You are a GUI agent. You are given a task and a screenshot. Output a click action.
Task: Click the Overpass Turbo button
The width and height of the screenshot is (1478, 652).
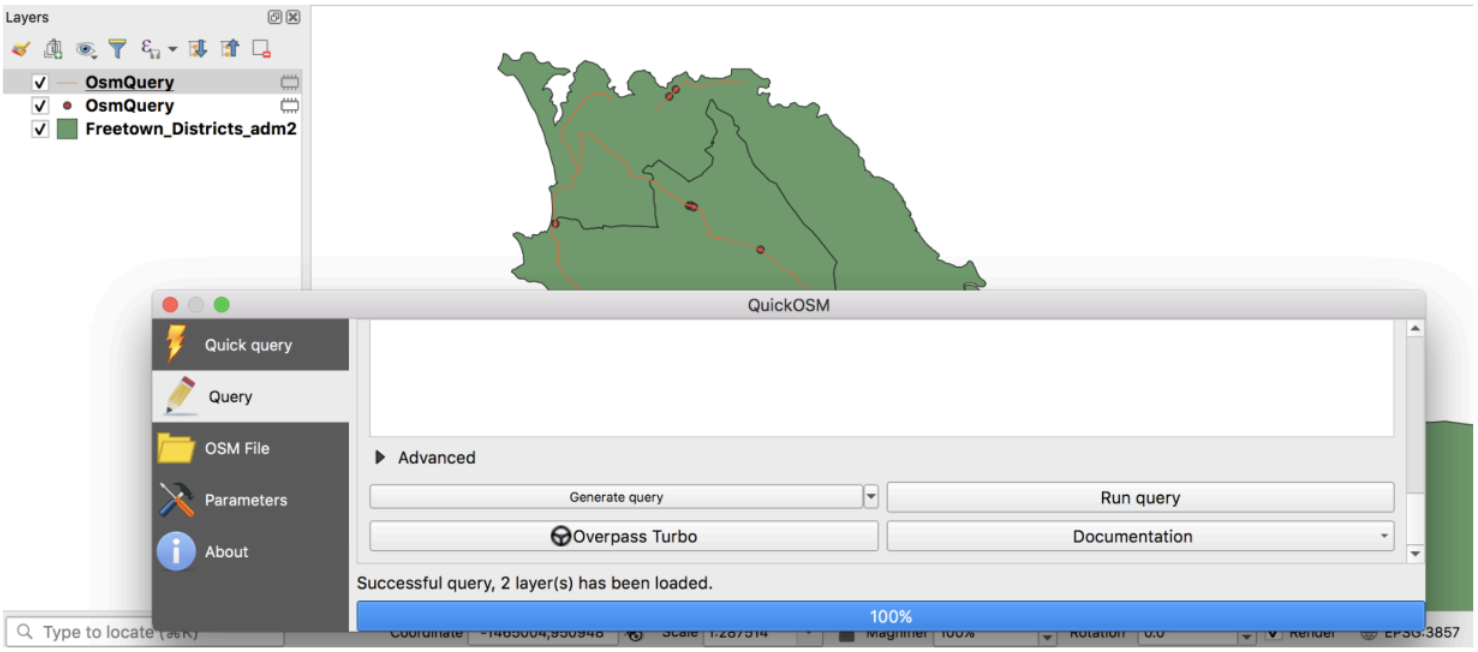coord(624,536)
